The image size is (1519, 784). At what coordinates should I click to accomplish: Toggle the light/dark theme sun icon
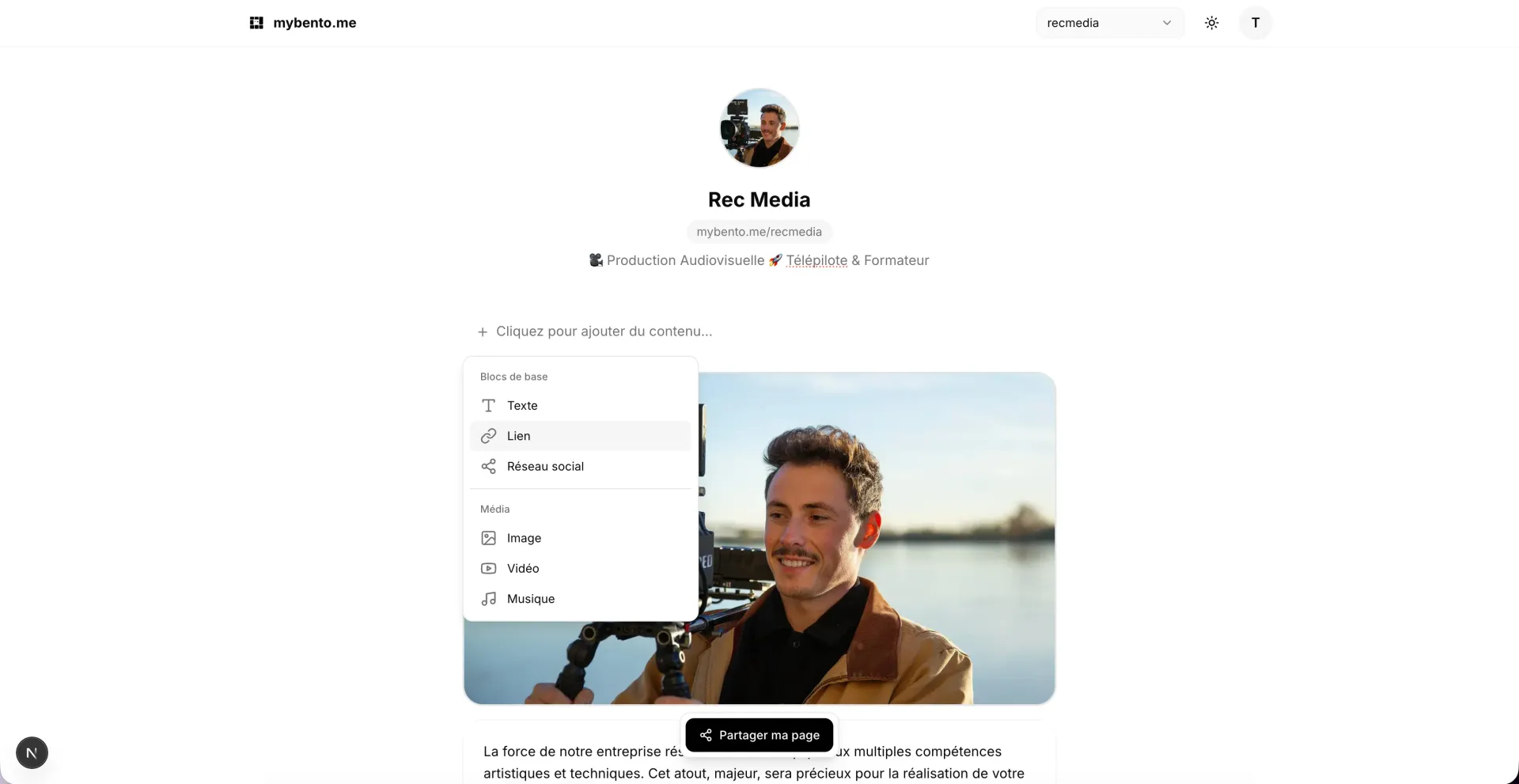(x=1211, y=23)
